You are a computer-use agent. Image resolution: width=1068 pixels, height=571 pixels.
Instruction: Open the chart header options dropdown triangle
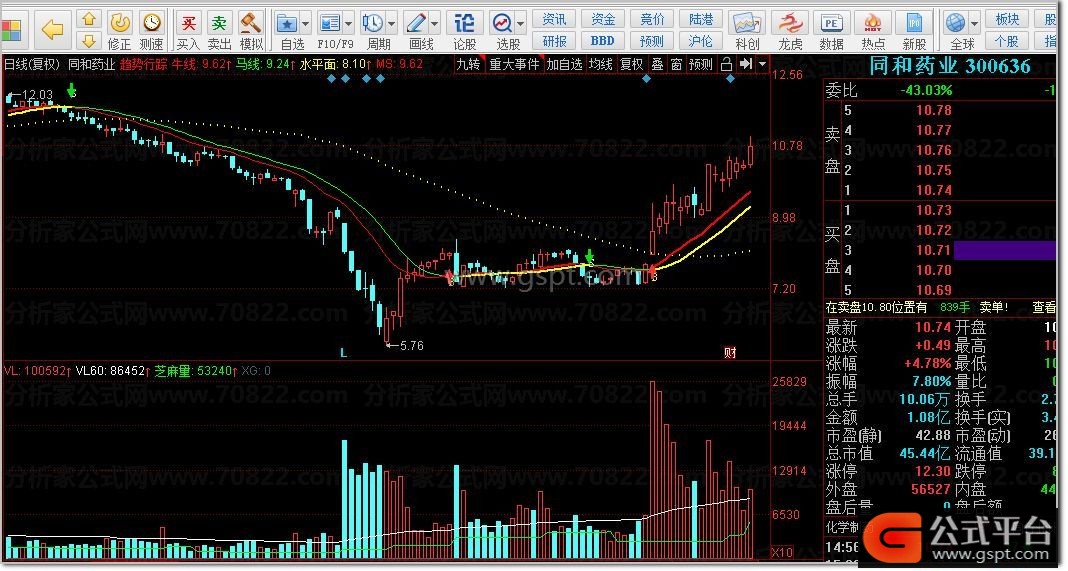[x=762, y=65]
